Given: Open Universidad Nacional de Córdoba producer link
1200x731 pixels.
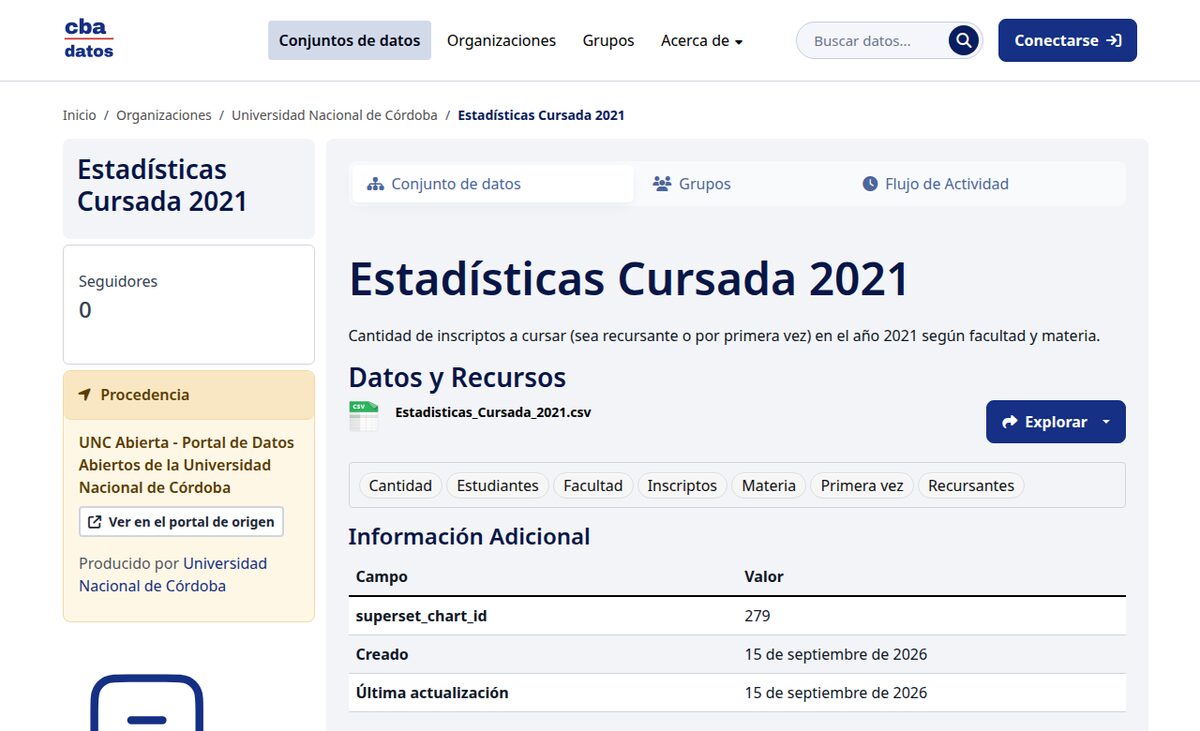Looking at the screenshot, I should pyautogui.click(x=173, y=575).
